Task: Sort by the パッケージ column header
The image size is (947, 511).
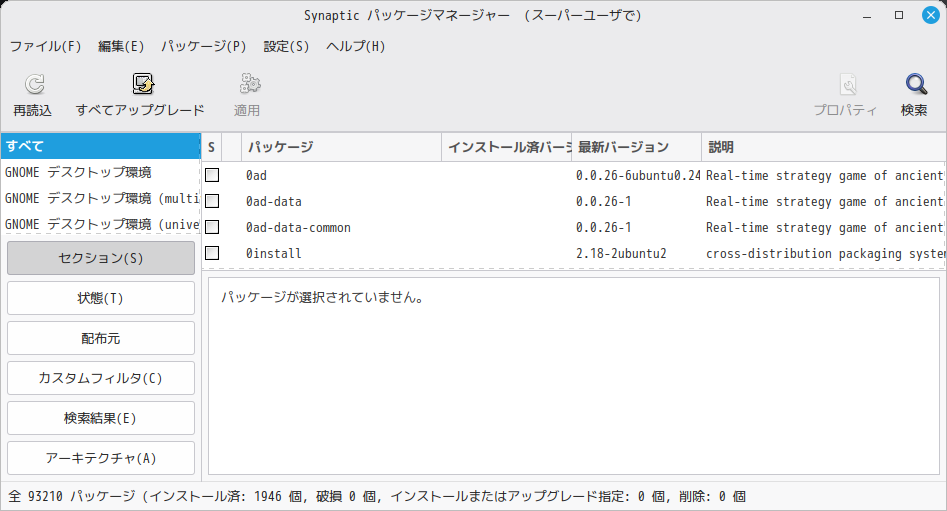Action: coord(341,147)
